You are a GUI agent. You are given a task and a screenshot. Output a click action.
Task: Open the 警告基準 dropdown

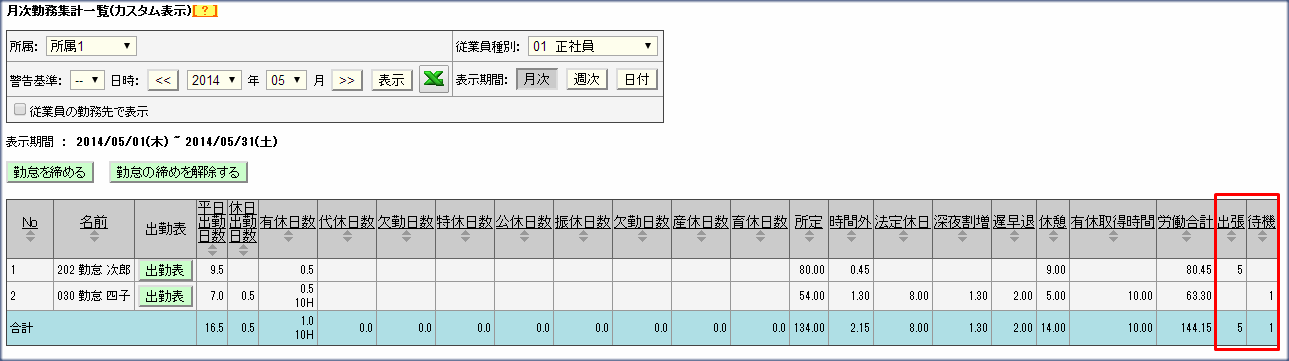(x=88, y=80)
